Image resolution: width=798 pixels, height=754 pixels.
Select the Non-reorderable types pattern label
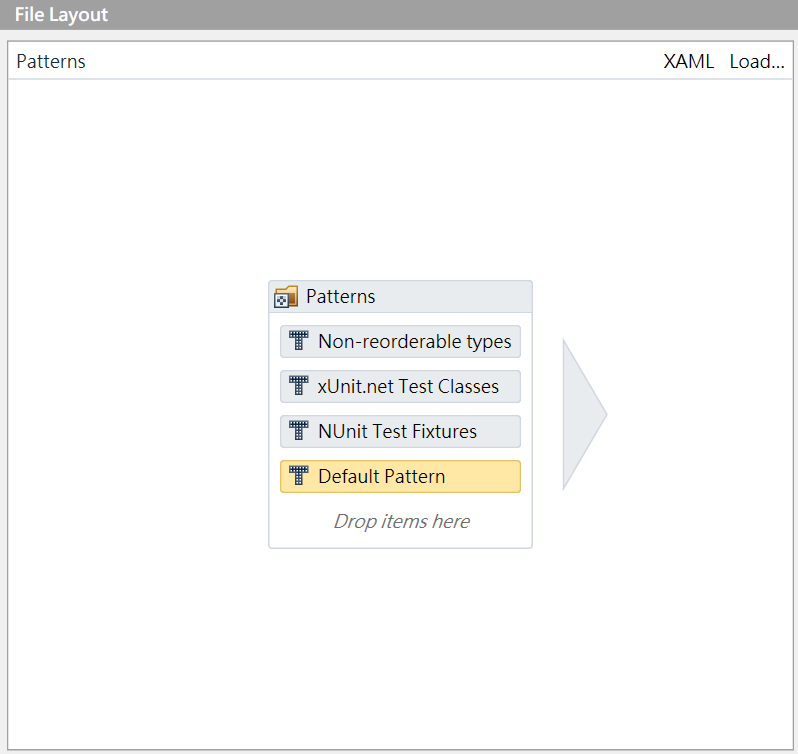(414, 341)
